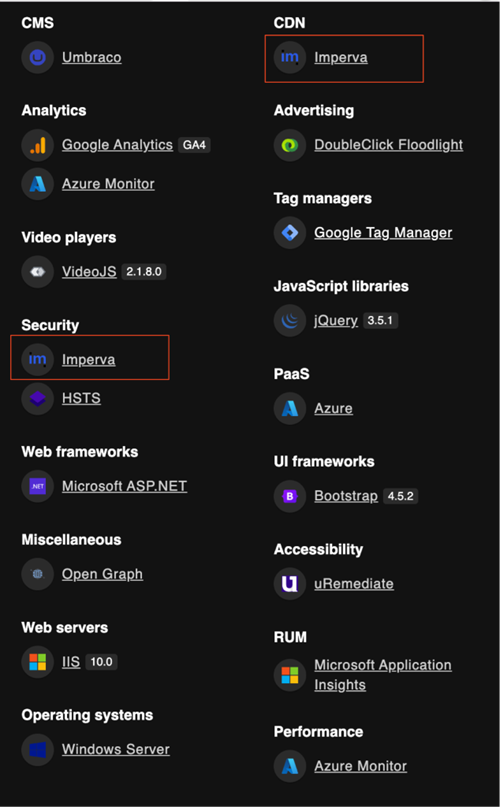Click the Azure icon under PaaS
This screenshot has height=807, width=500.
pos(290,409)
